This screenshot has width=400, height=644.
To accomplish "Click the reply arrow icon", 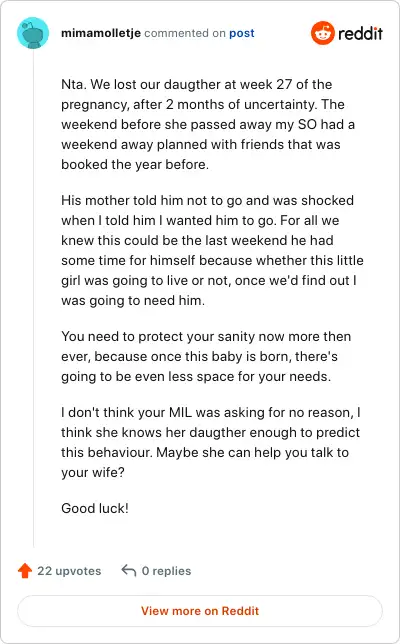I will pyautogui.click(x=129, y=570).
